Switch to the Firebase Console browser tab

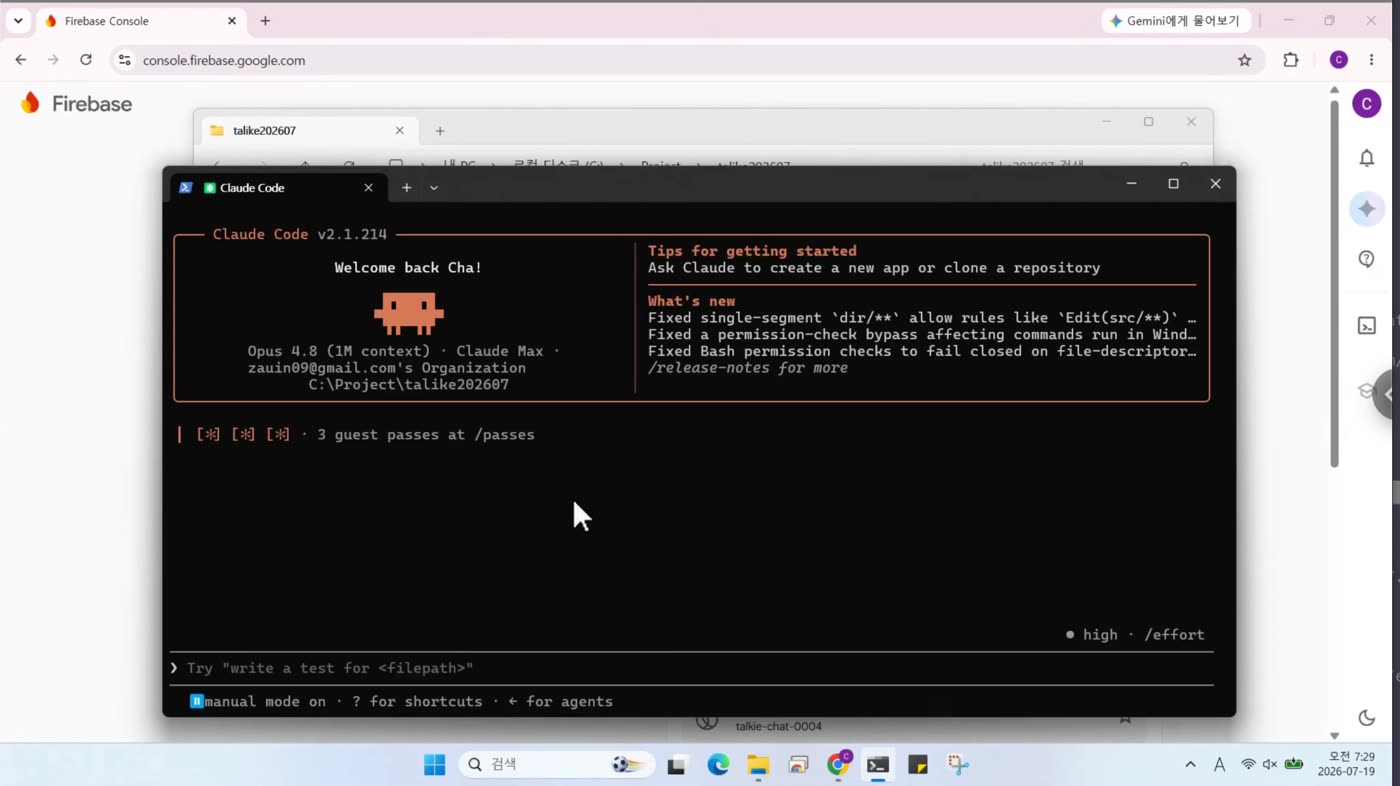tap(140, 21)
